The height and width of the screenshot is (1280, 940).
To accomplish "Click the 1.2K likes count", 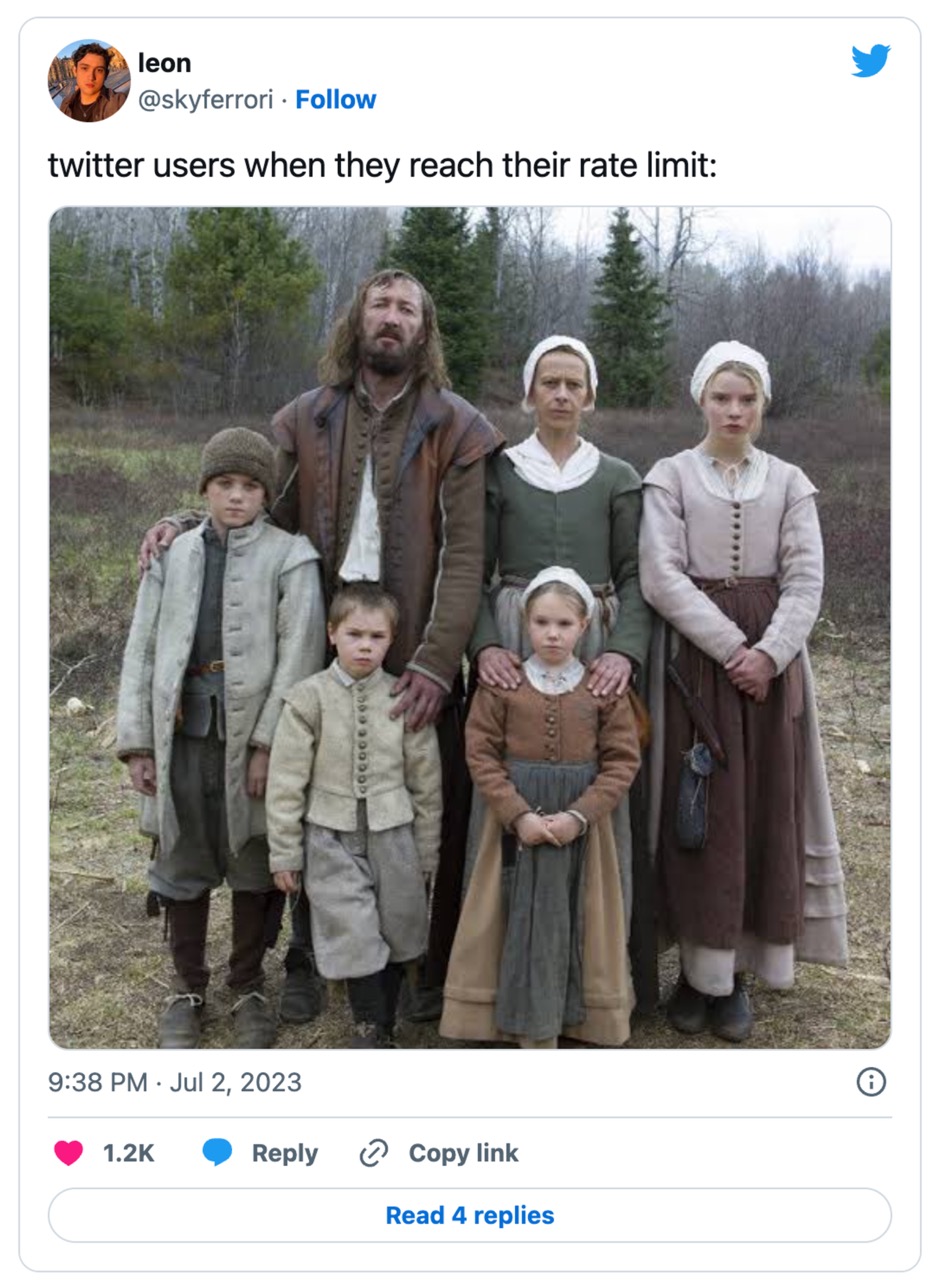I will [129, 1153].
